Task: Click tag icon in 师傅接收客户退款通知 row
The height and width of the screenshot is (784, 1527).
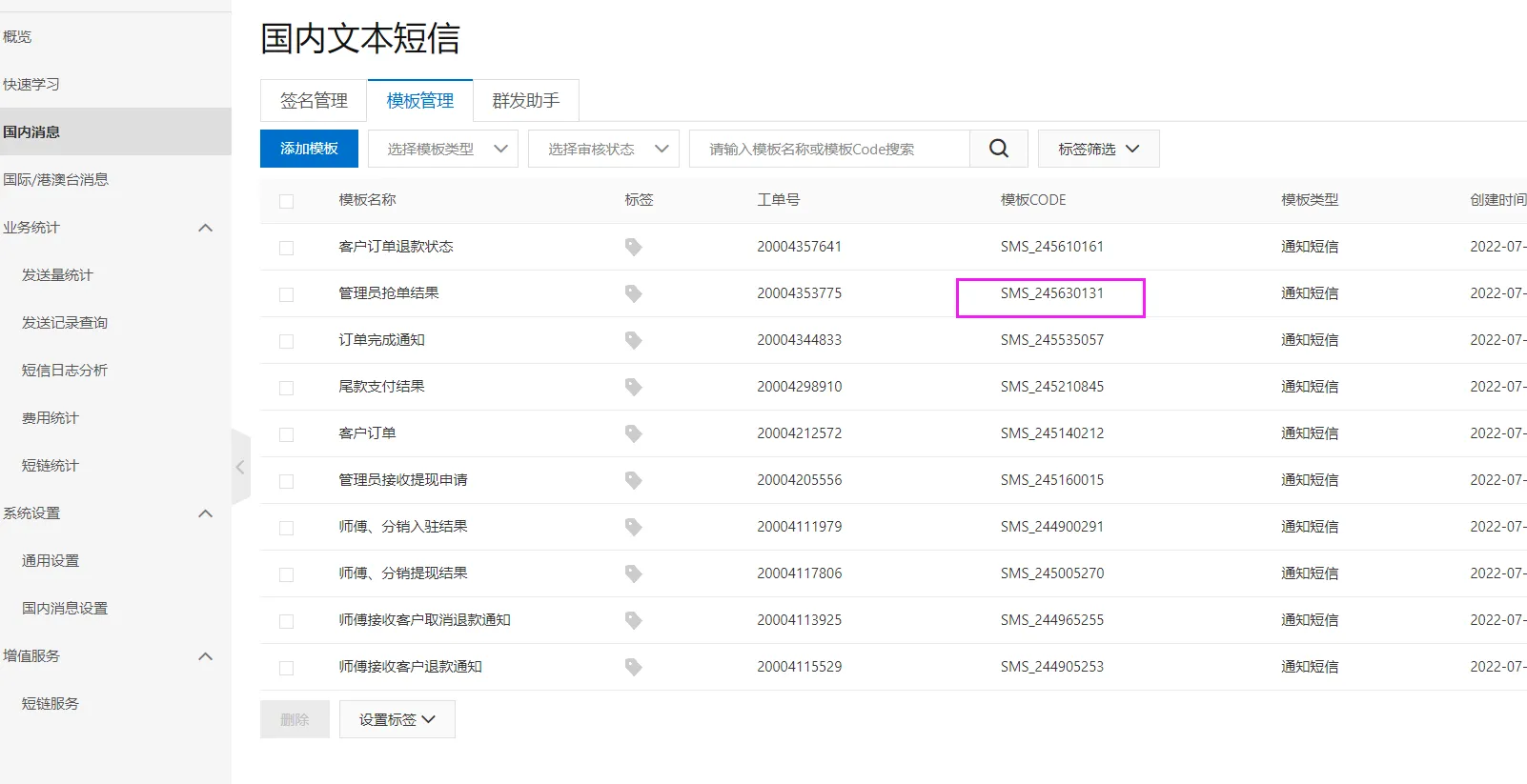Action: [x=633, y=667]
